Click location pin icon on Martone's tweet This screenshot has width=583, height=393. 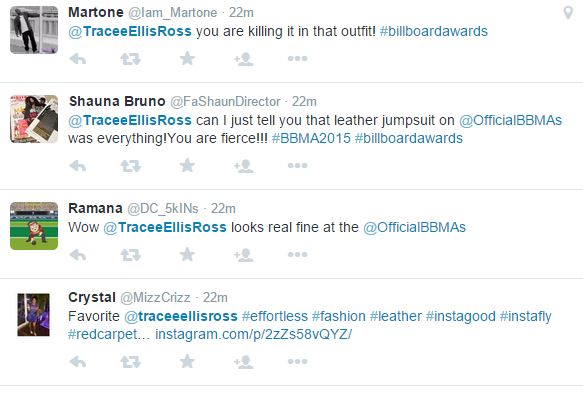568,13
